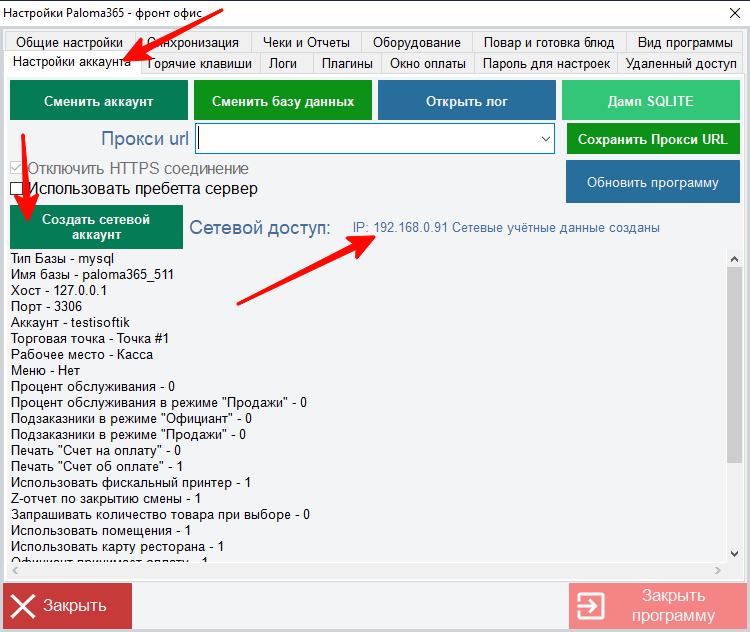Image resolution: width=750 pixels, height=632 pixels.
Task: Select the line Рабочее место - Касса
Action: click(x=82, y=355)
